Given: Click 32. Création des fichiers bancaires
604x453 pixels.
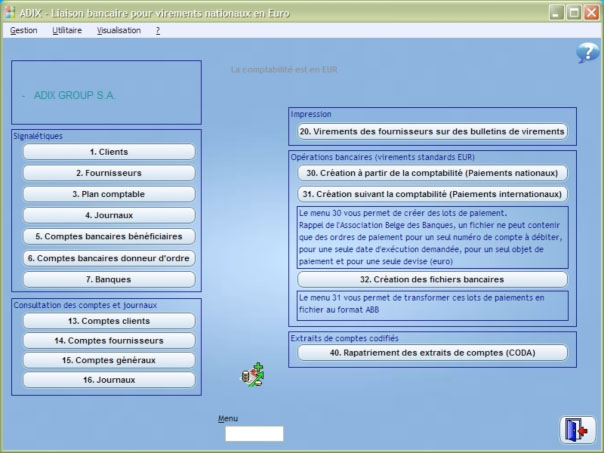Looking at the screenshot, I should click(x=432, y=279).
